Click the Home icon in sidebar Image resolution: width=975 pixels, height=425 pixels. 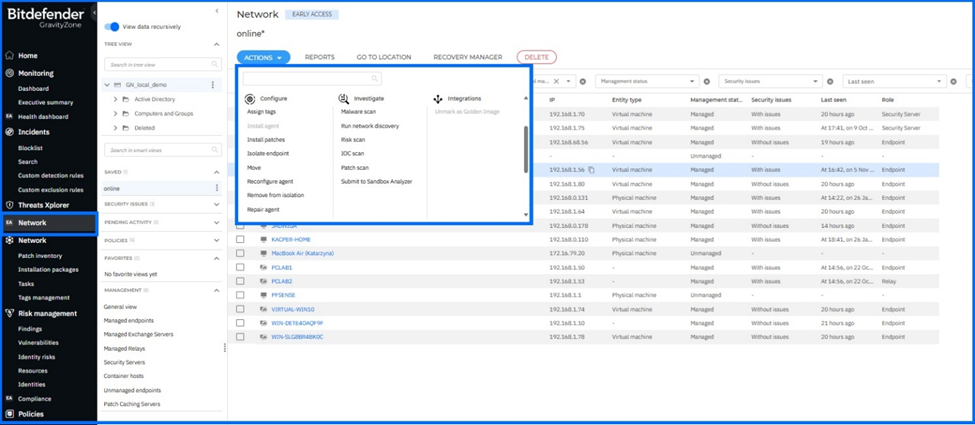(x=10, y=56)
